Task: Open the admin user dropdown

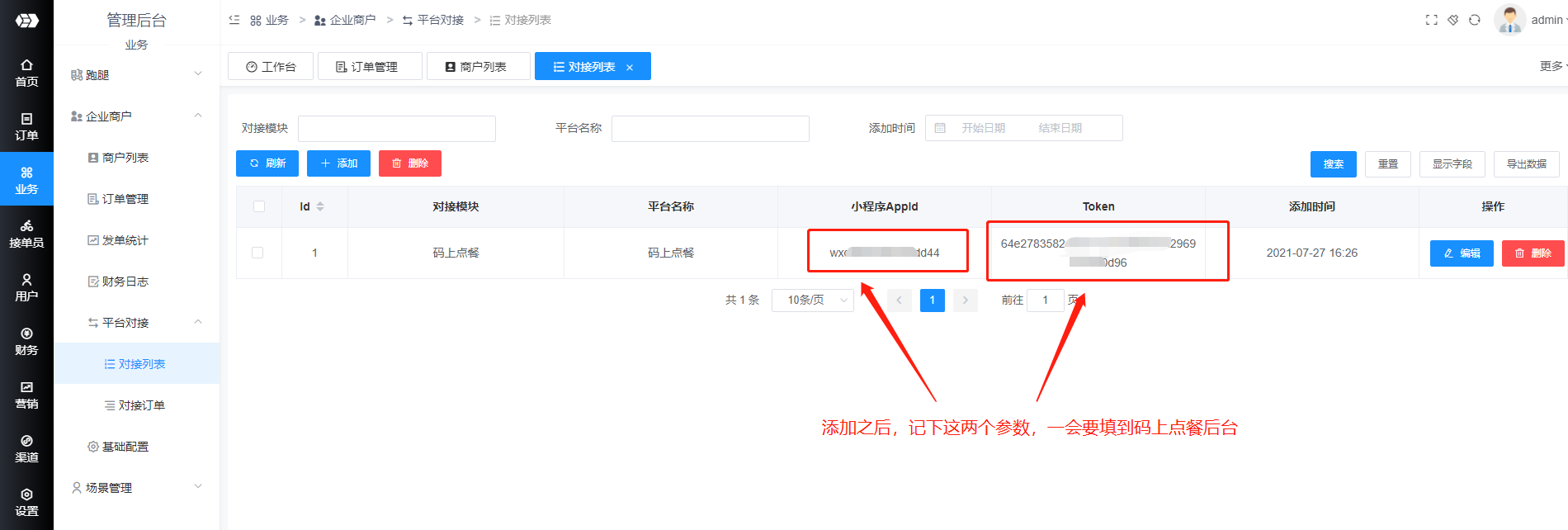Action: click(x=1548, y=20)
